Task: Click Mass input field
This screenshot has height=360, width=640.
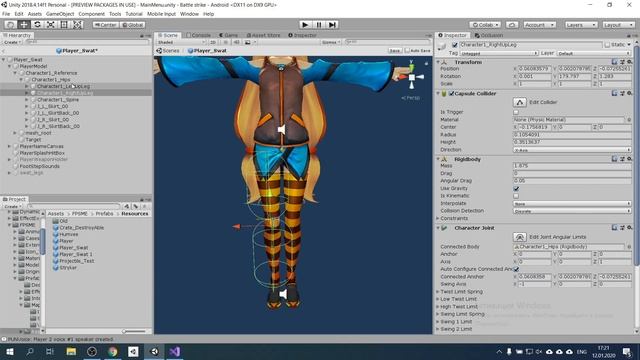Action: click(572, 166)
